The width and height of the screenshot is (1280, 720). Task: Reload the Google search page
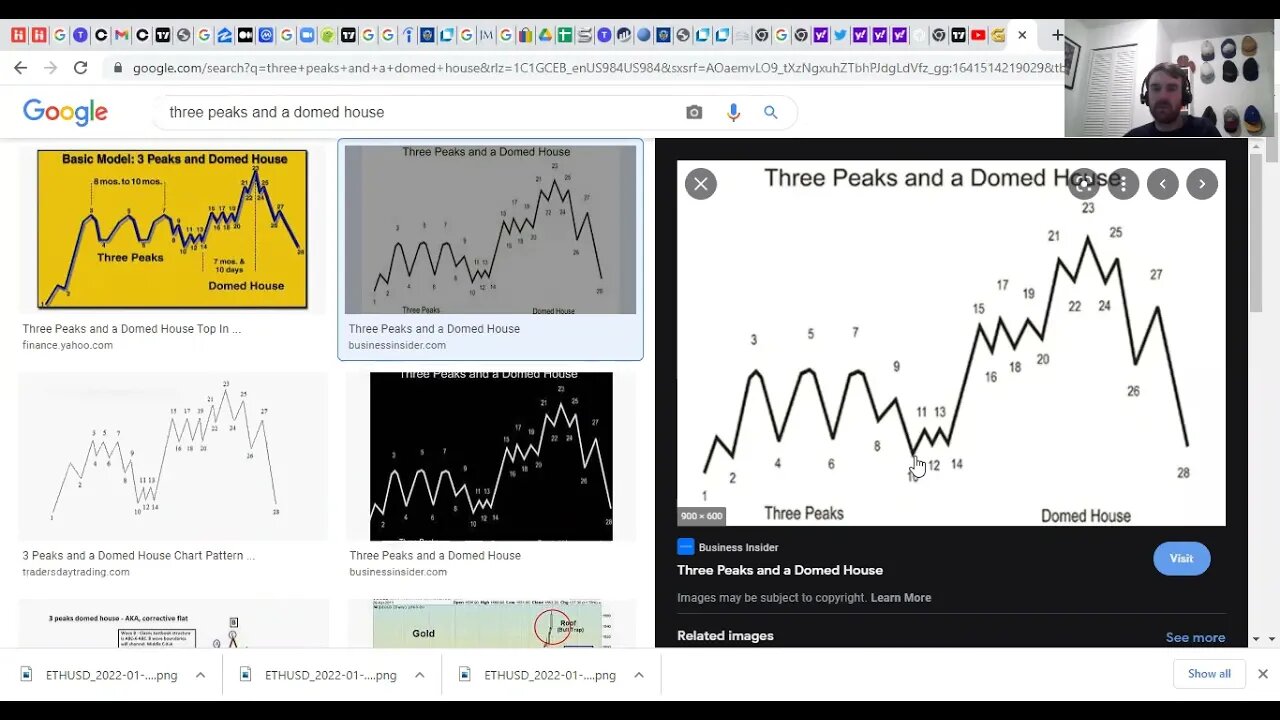coord(81,68)
